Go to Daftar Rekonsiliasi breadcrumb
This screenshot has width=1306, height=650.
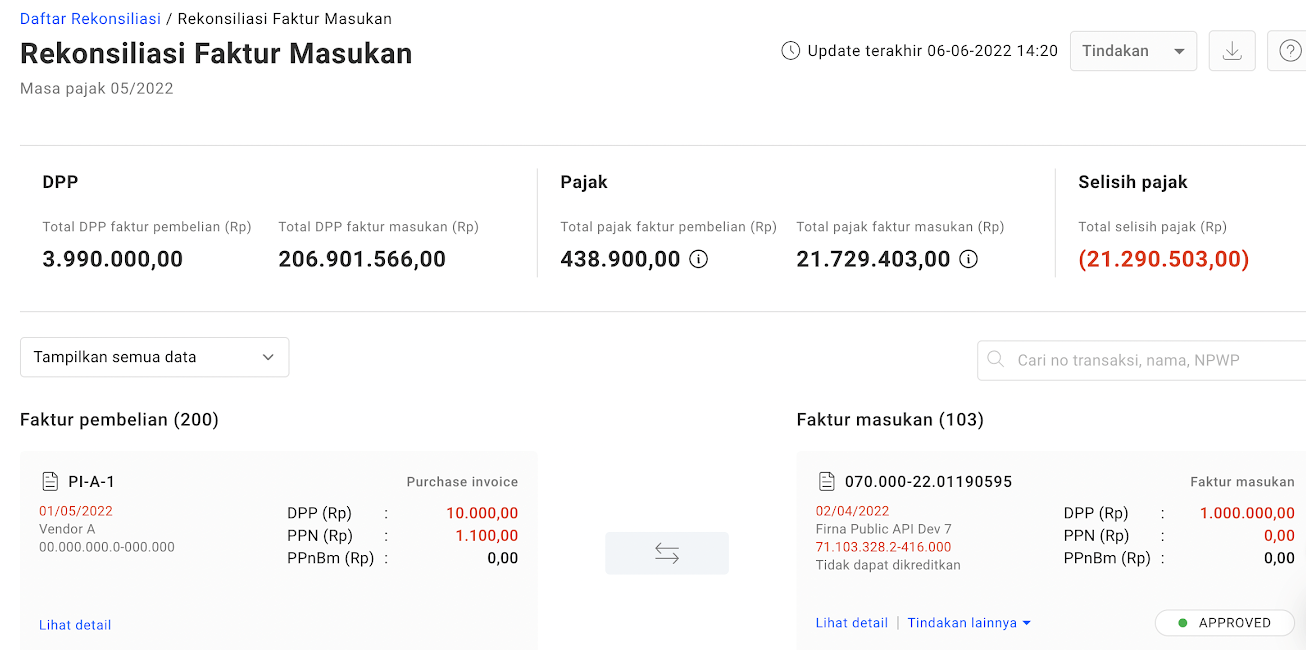click(x=90, y=19)
